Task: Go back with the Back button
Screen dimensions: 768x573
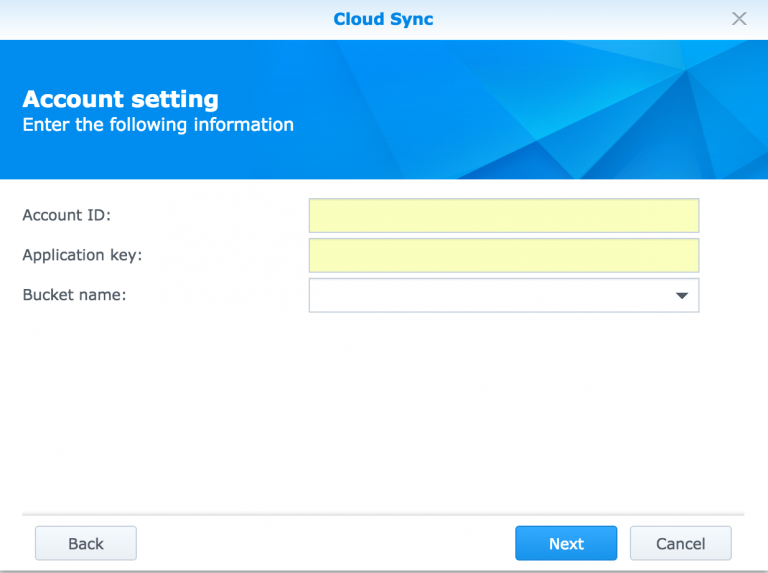Action: tap(86, 543)
